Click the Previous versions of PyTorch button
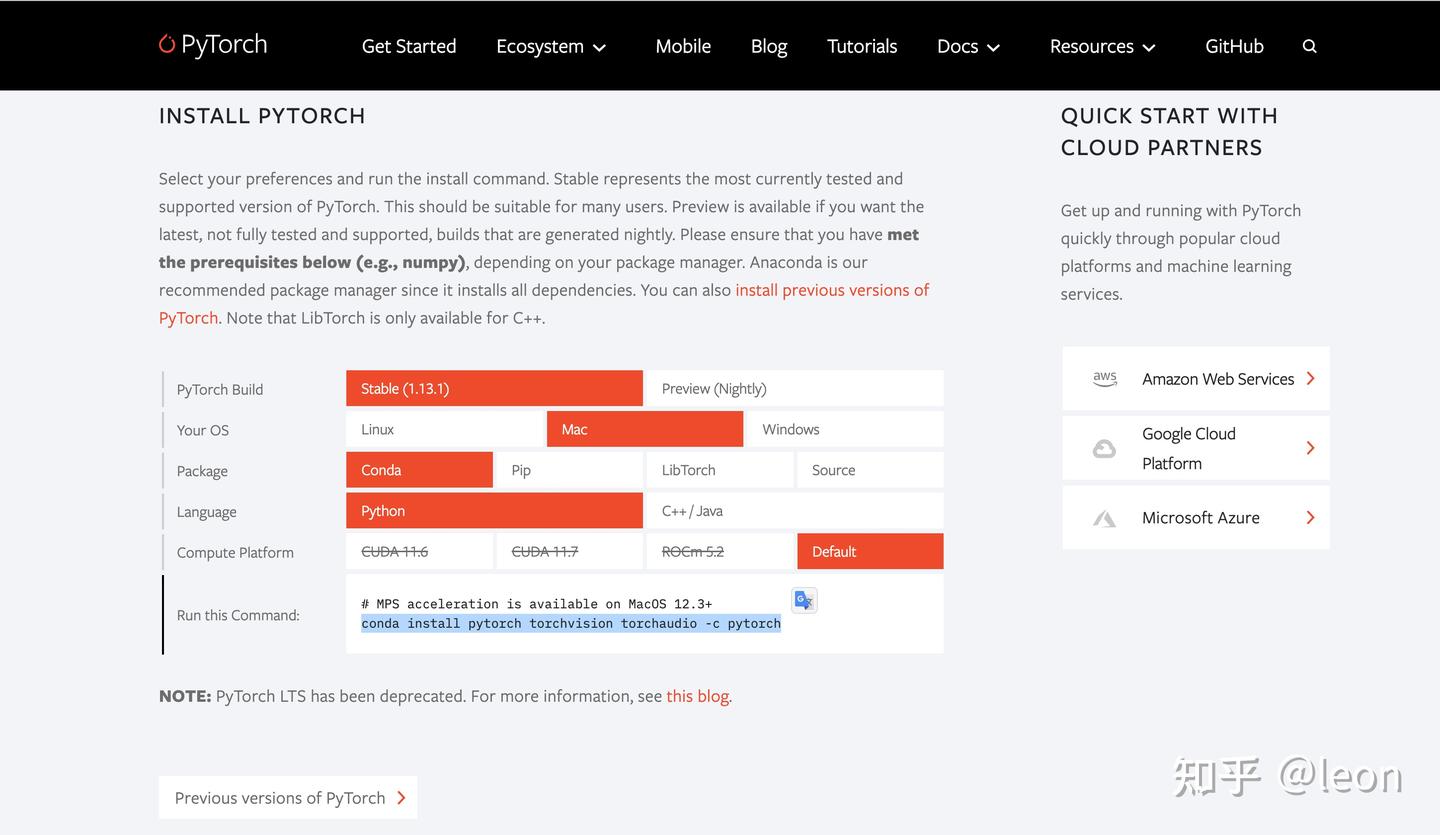 [288, 798]
